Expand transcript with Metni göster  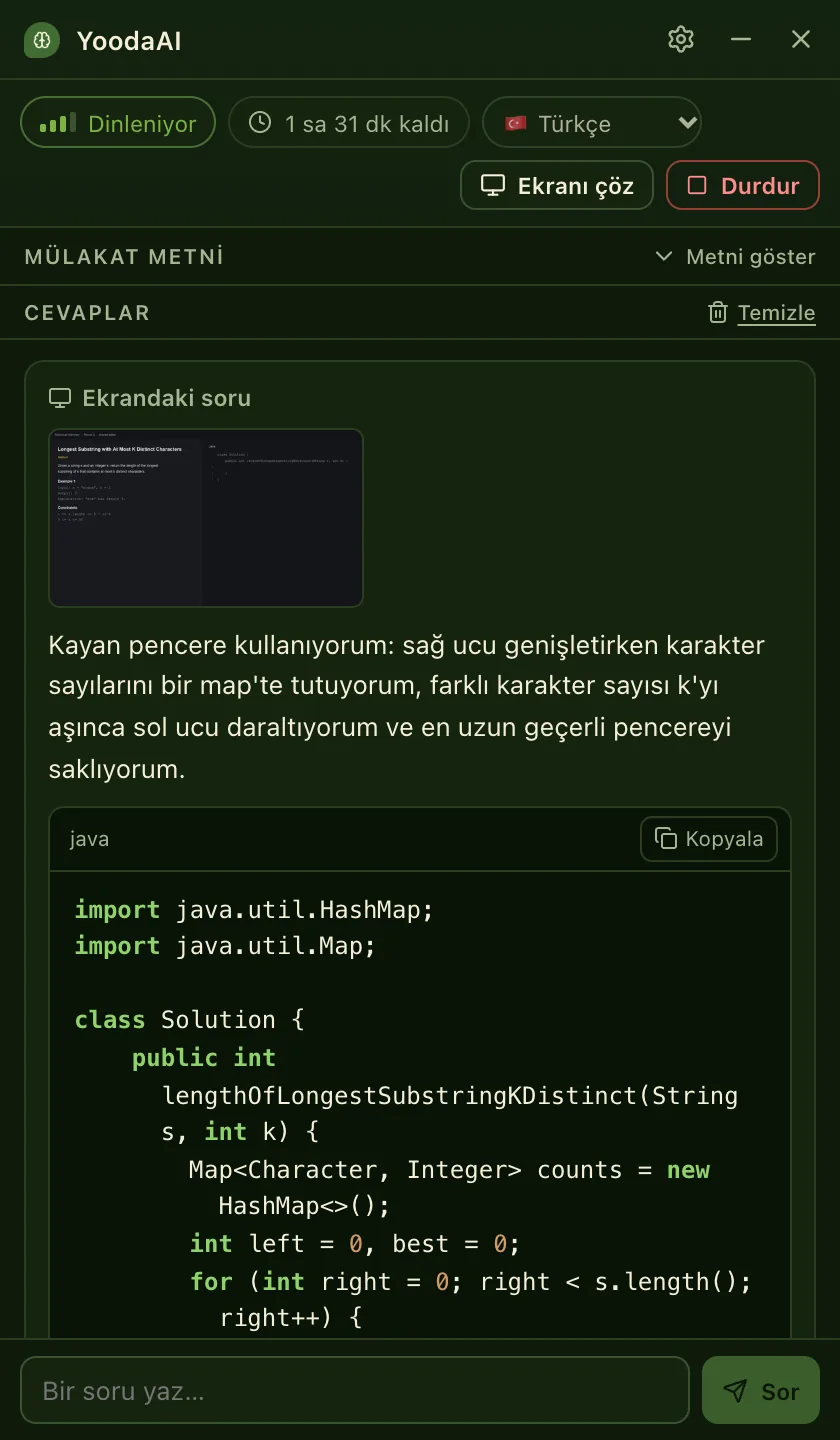pos(735,257)
